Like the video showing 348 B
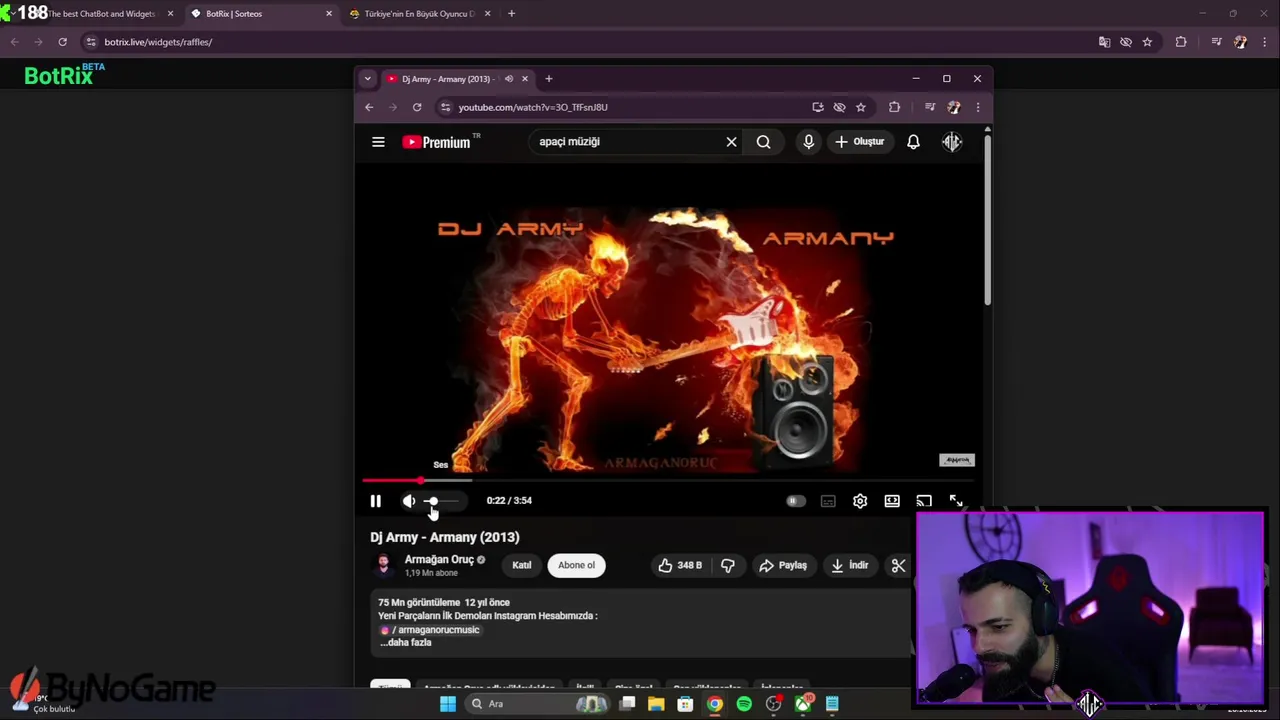This screenshot has width=1280, height=720. click(x=680, y=565)
